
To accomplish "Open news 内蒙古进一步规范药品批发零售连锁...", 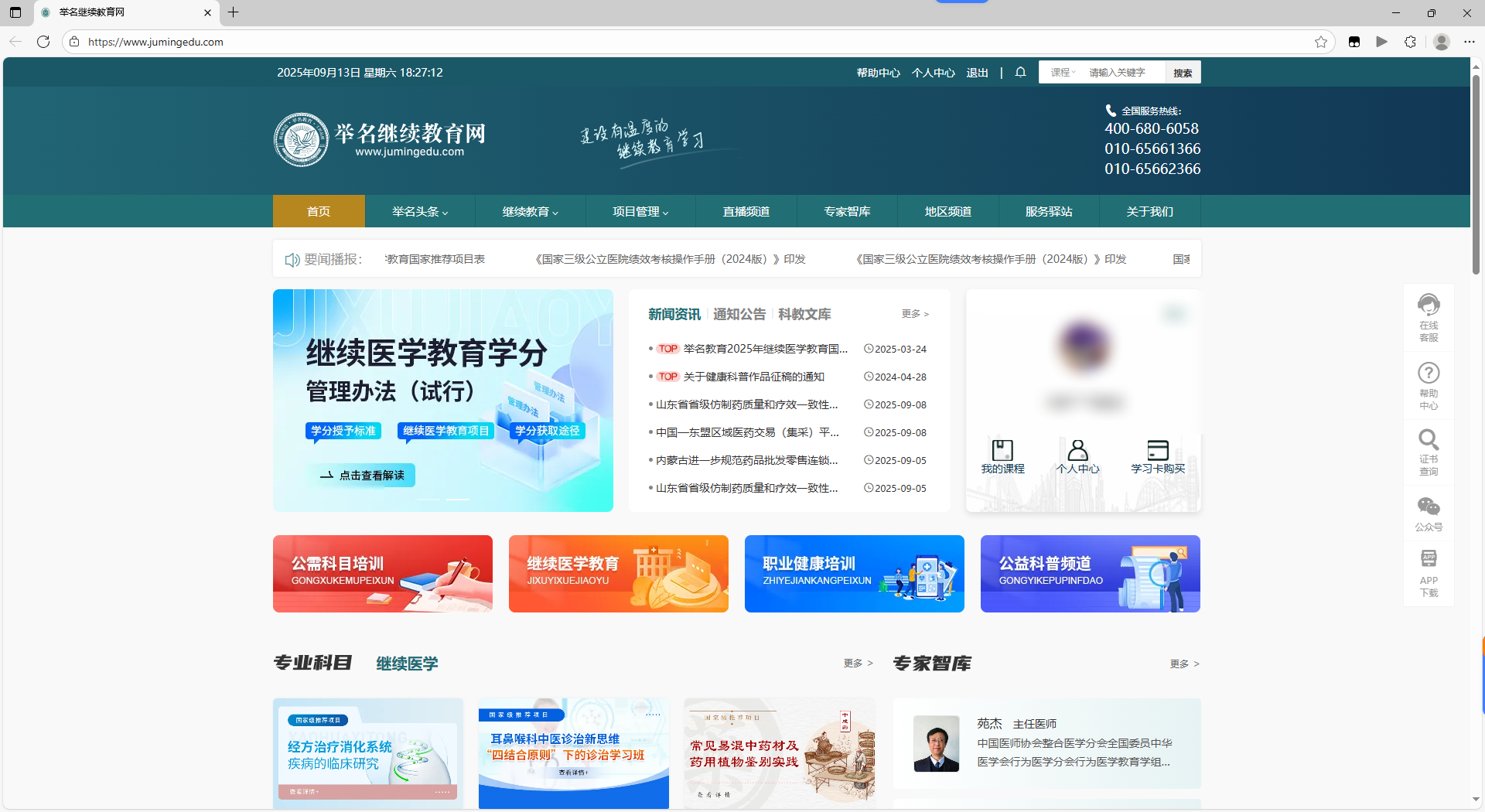I will [x=747, y=460].
